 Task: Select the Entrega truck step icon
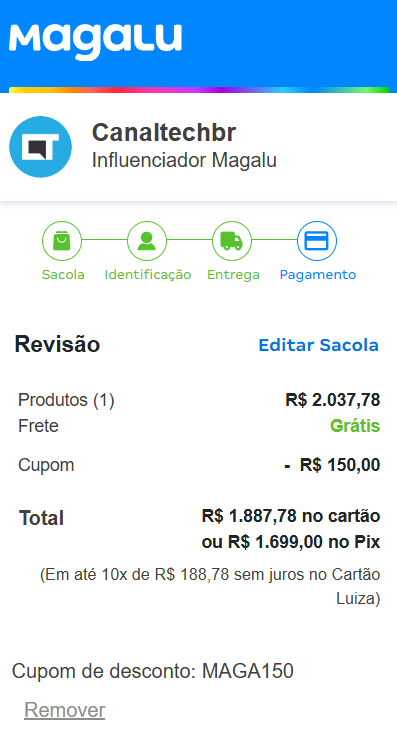pos(232,241)
